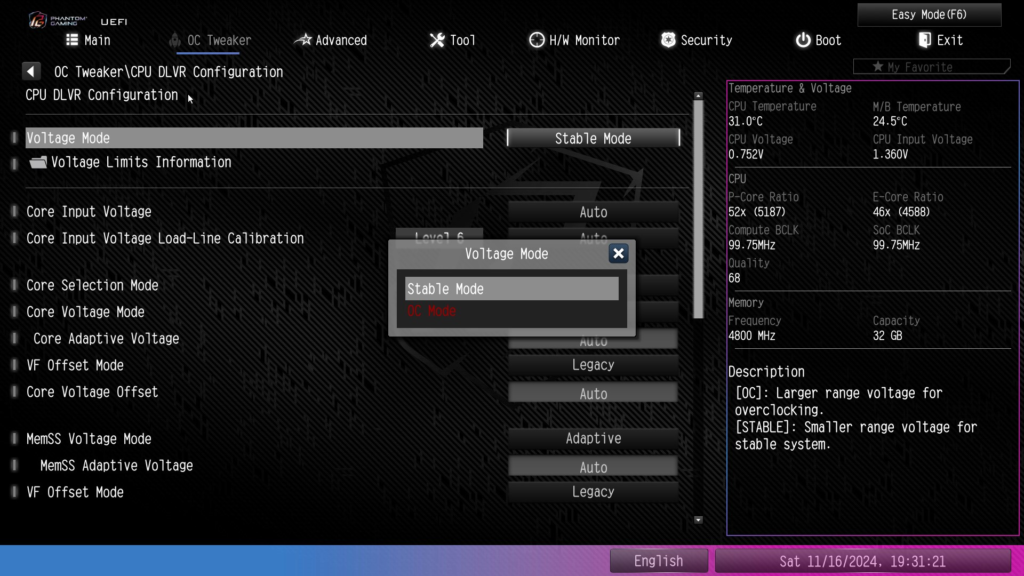Click the memory frequency 4800 MHz value
This screenshot has width=1024, height=576.
click(752, 336)
